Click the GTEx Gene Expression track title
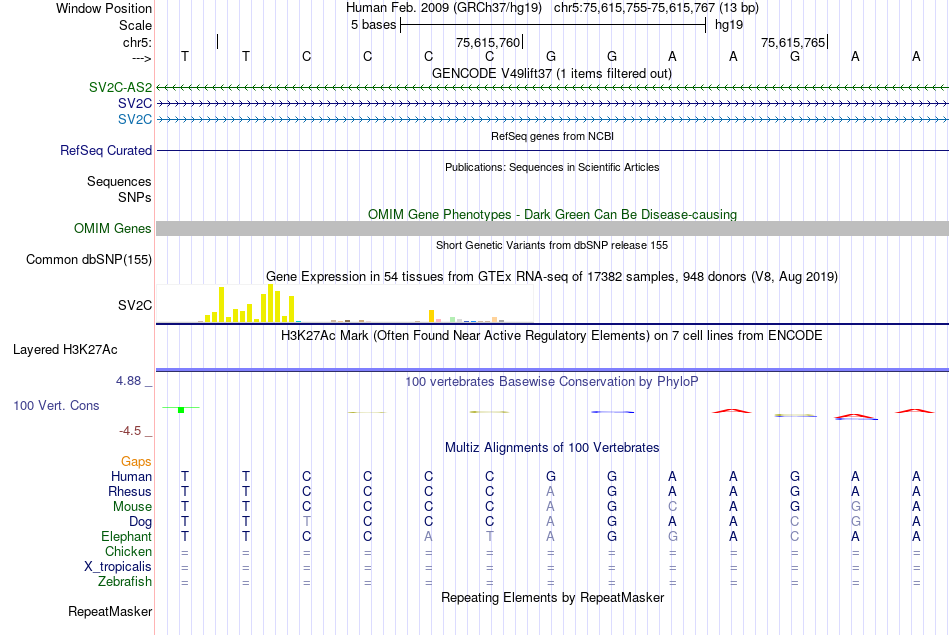The height and width of the screenshot is (635, 950). pos(552,277)
